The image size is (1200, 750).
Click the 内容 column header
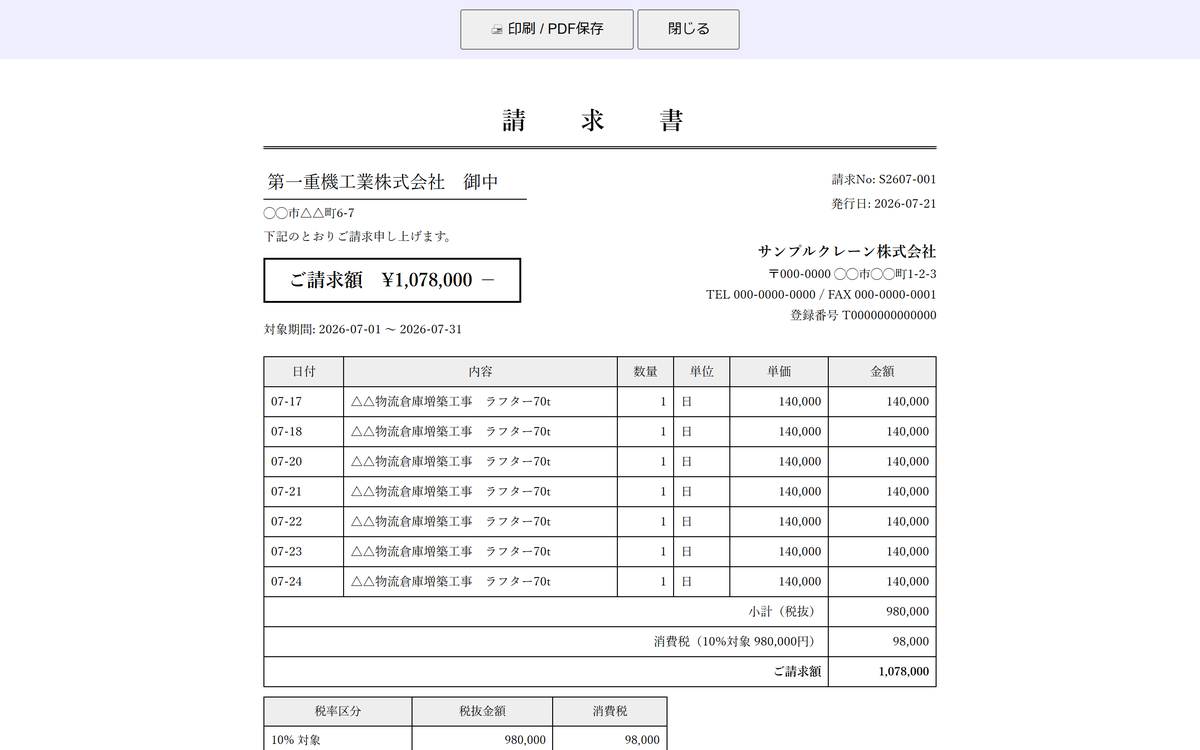coord(481,371)
